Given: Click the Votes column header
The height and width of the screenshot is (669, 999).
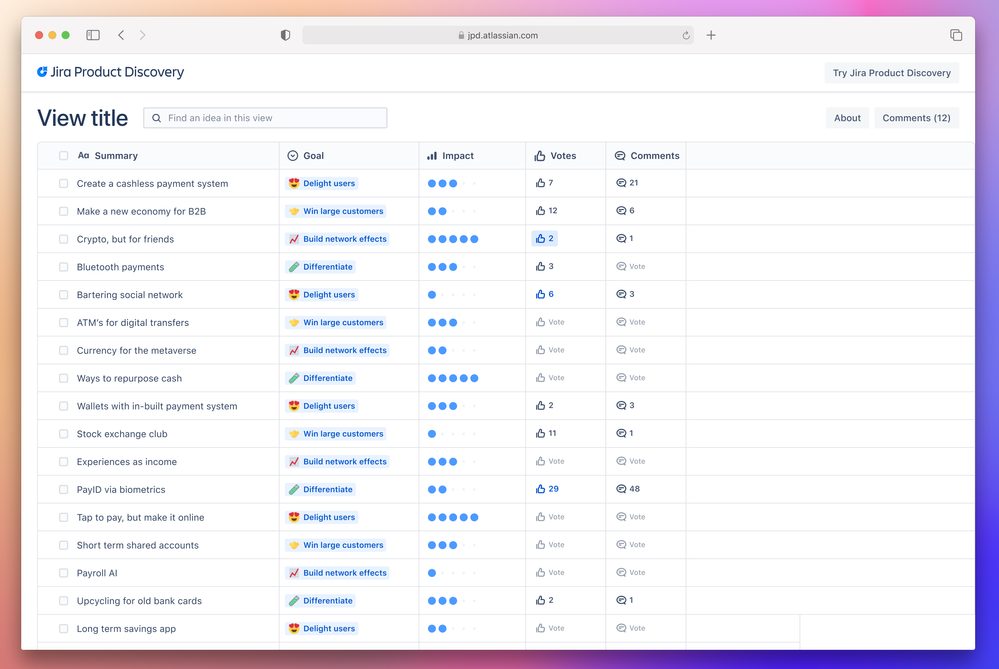Looking at the screenshot, I should click(555, 155).
